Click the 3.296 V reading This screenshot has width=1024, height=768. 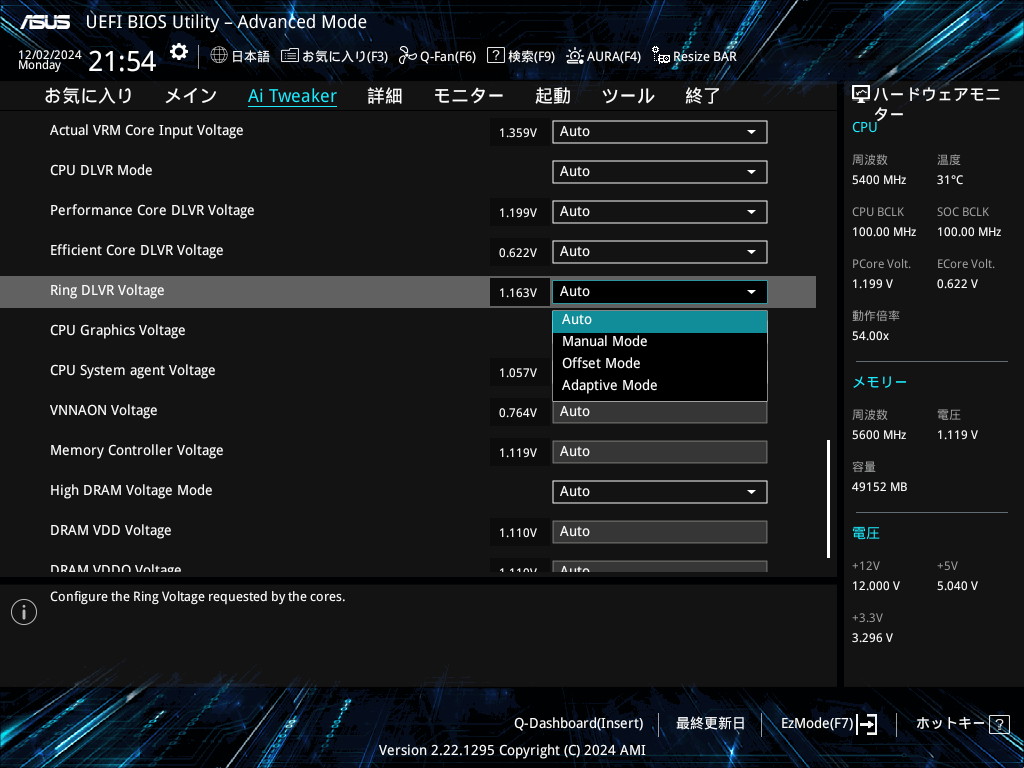click(872, 637)
